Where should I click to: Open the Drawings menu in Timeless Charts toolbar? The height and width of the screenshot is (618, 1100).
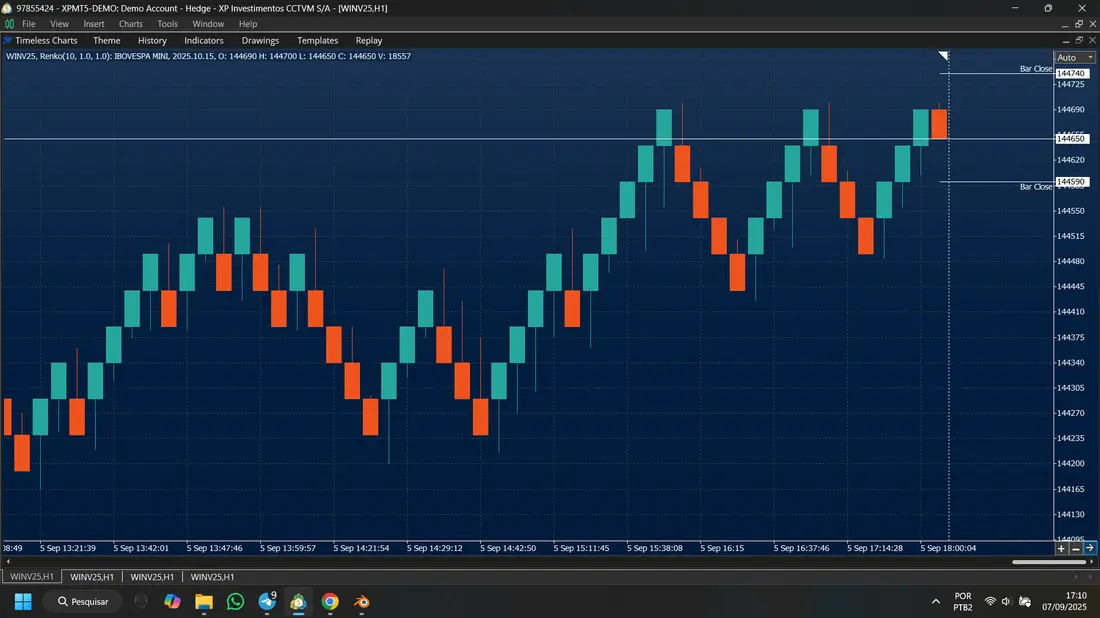(260, 41)
